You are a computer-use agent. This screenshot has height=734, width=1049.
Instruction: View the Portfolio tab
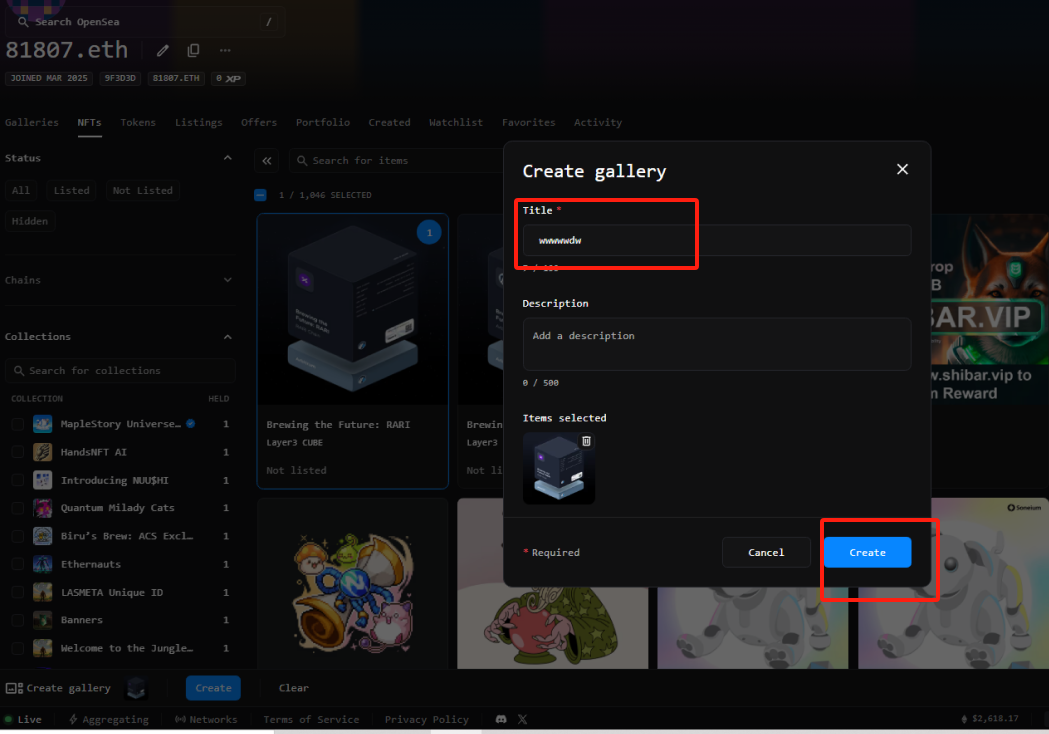click(x=322, y=122)
